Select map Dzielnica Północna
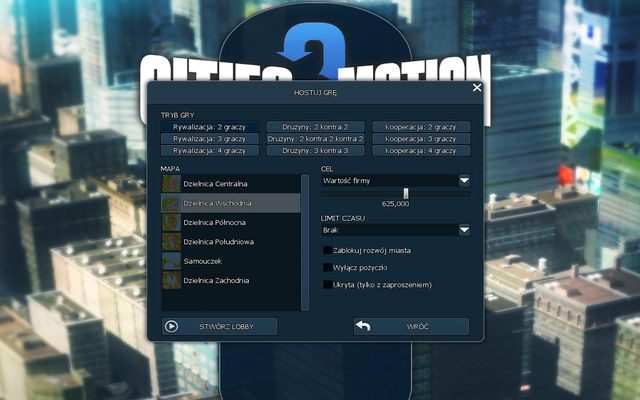 coord(231,222)
